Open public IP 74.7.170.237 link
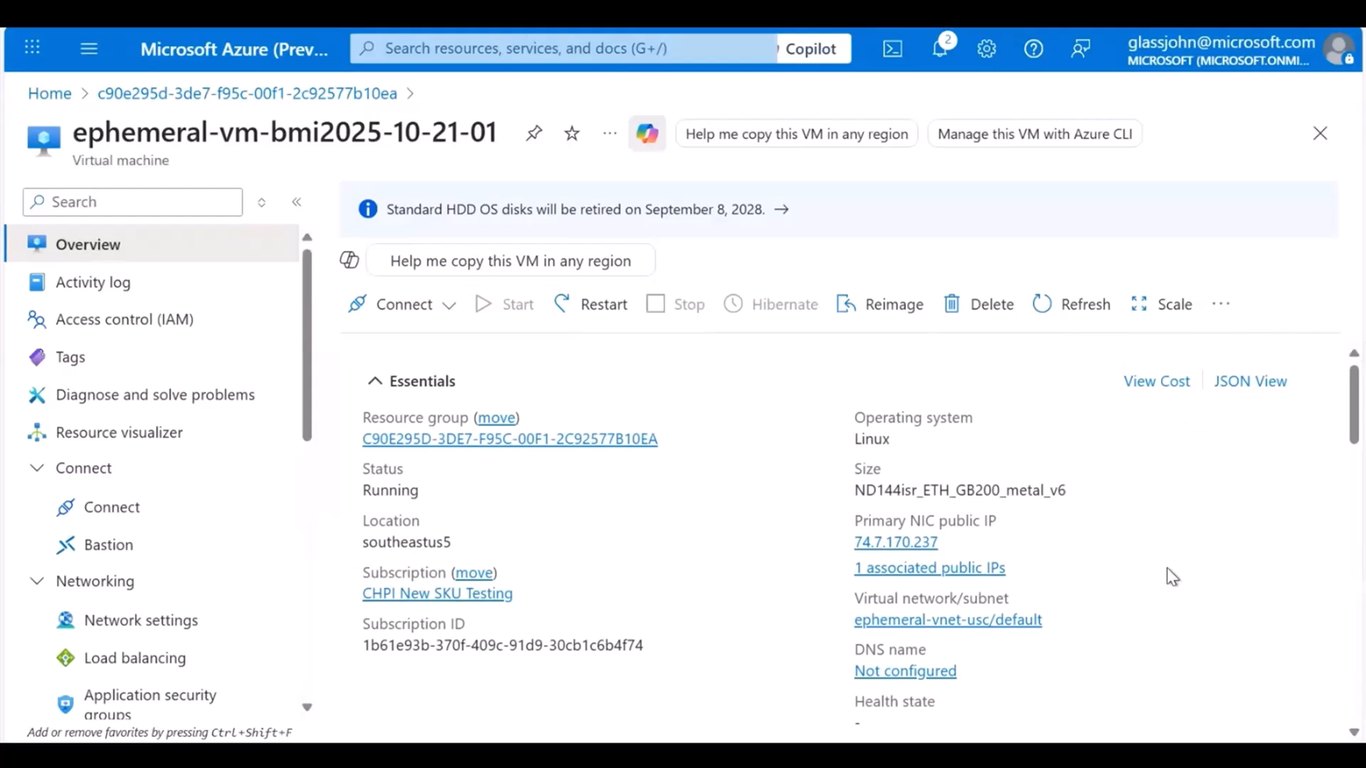This screenshot has width=1366, height=768. pyautogui.click(x=896, y=542)
